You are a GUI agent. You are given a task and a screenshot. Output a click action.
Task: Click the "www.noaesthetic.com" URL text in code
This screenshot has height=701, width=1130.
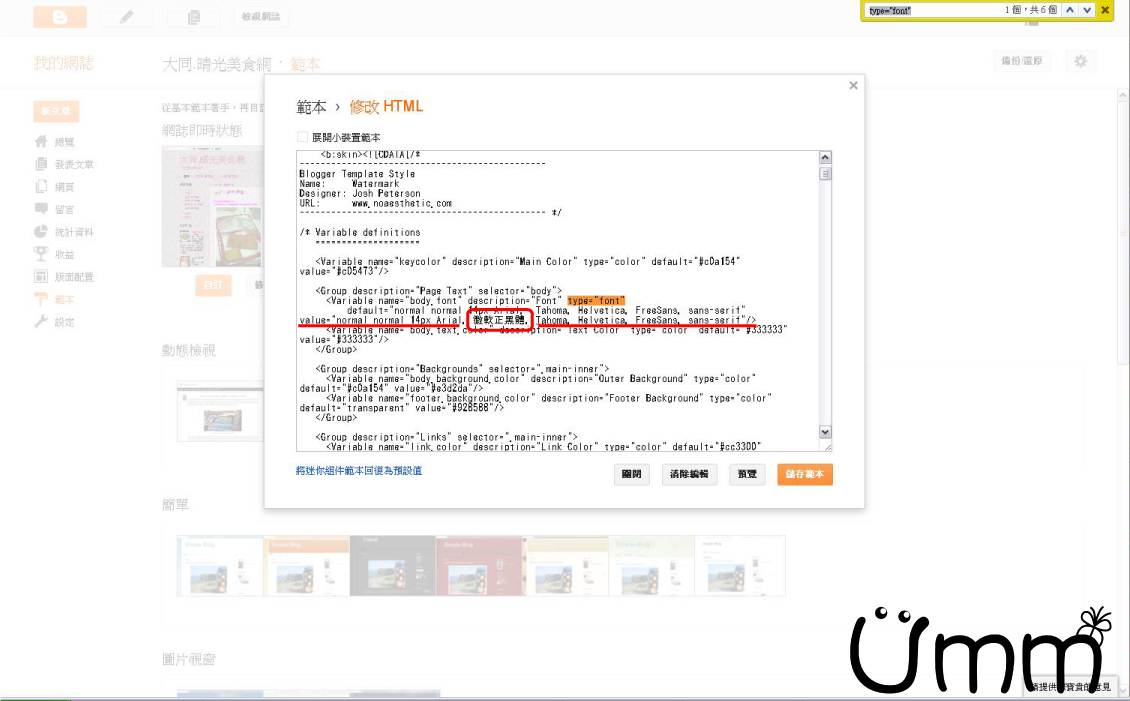tap(401, 203)
